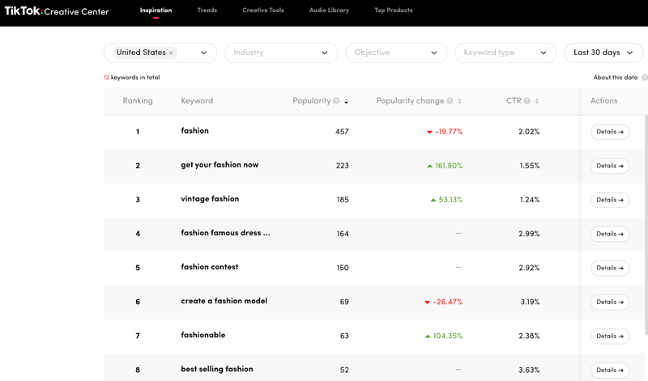Open Details for vintage fashion

610,200
